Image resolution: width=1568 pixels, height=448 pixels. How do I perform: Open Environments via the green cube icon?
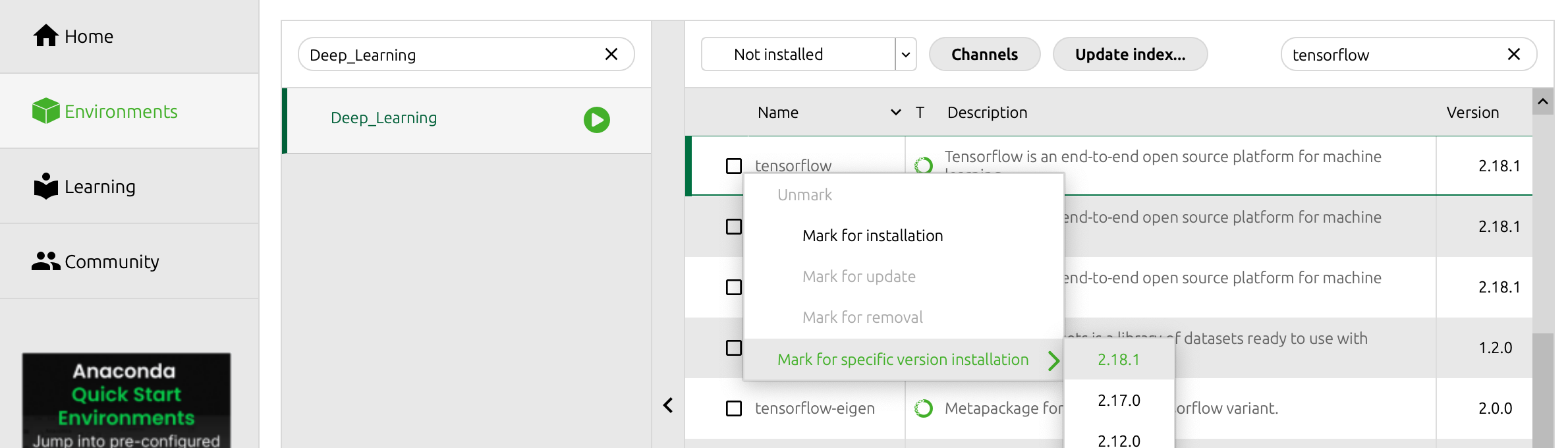pos(45,111)
